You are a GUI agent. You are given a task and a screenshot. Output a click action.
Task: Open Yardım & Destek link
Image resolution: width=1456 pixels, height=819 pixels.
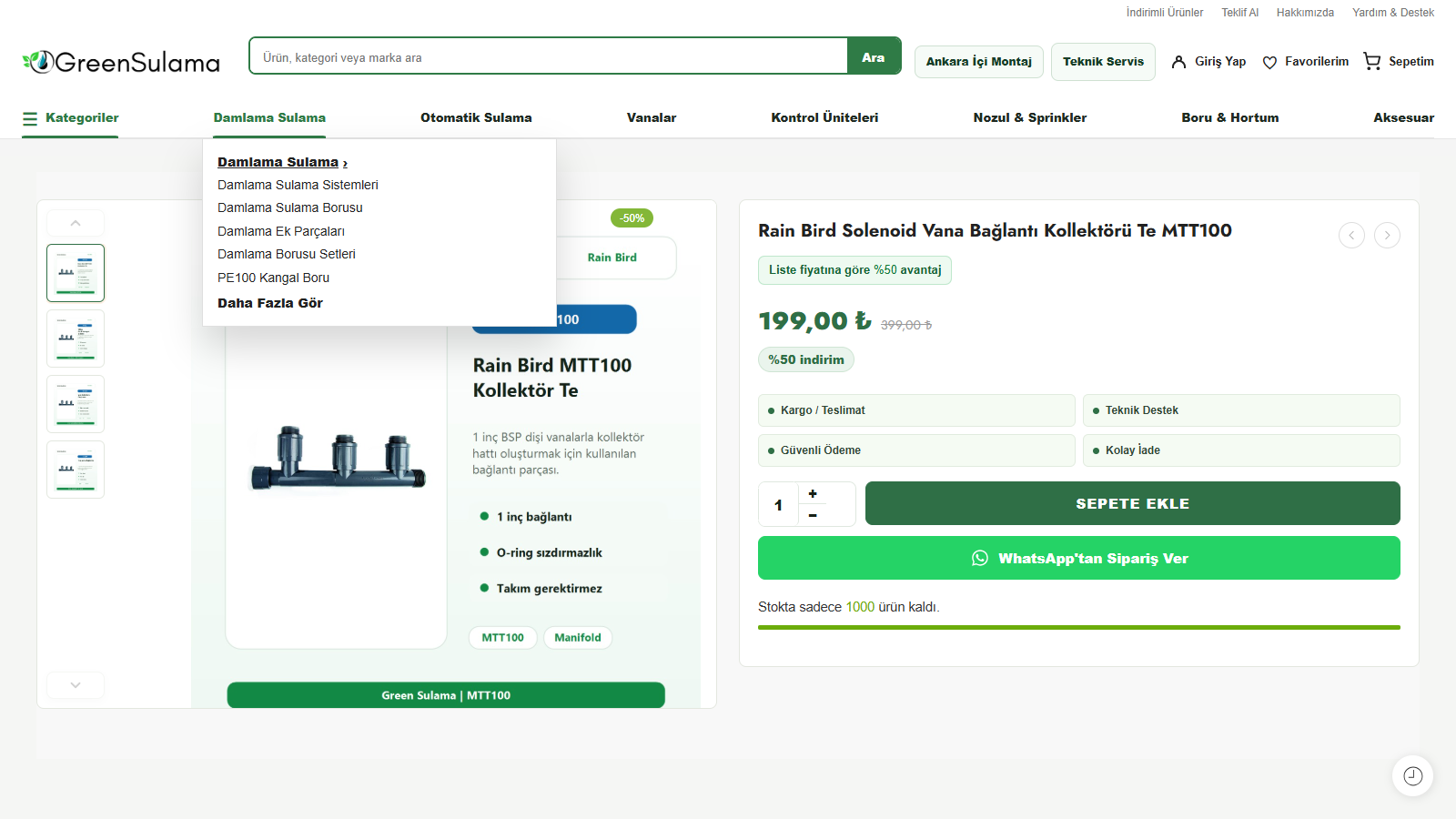(x=1393, y=13)
